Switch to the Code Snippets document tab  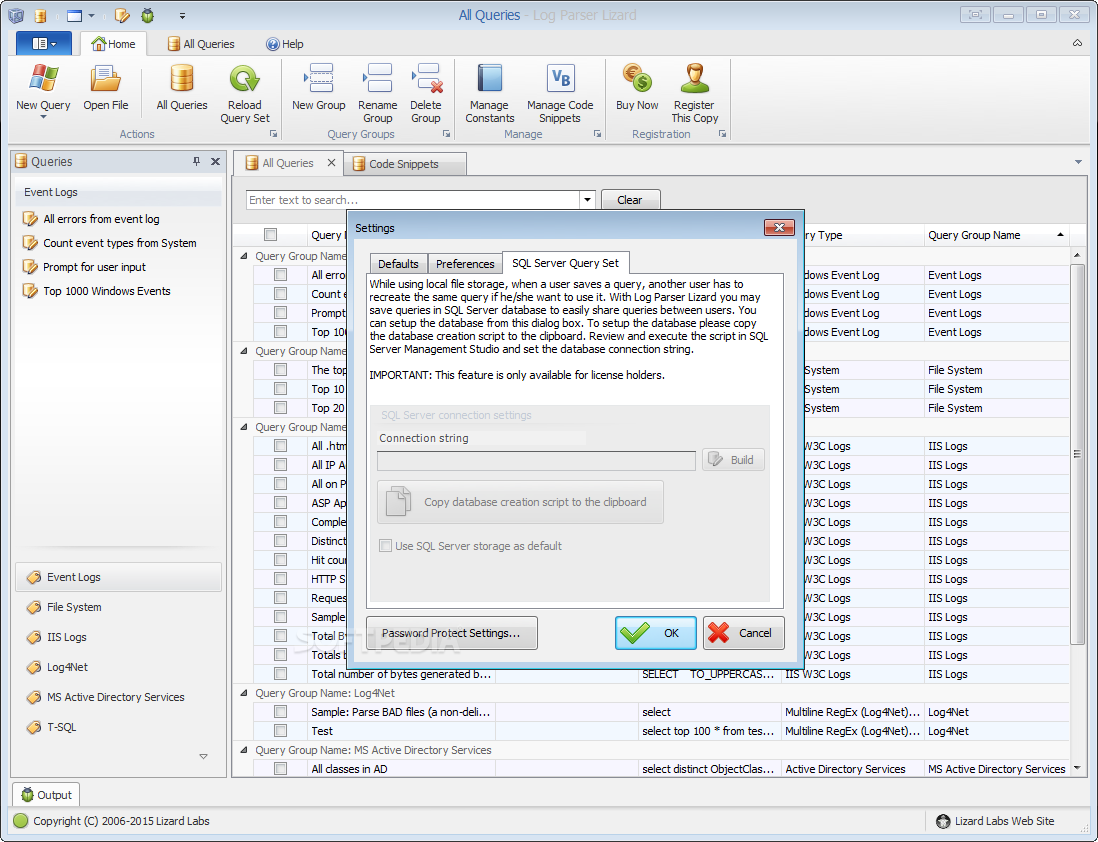pos(404,164)
